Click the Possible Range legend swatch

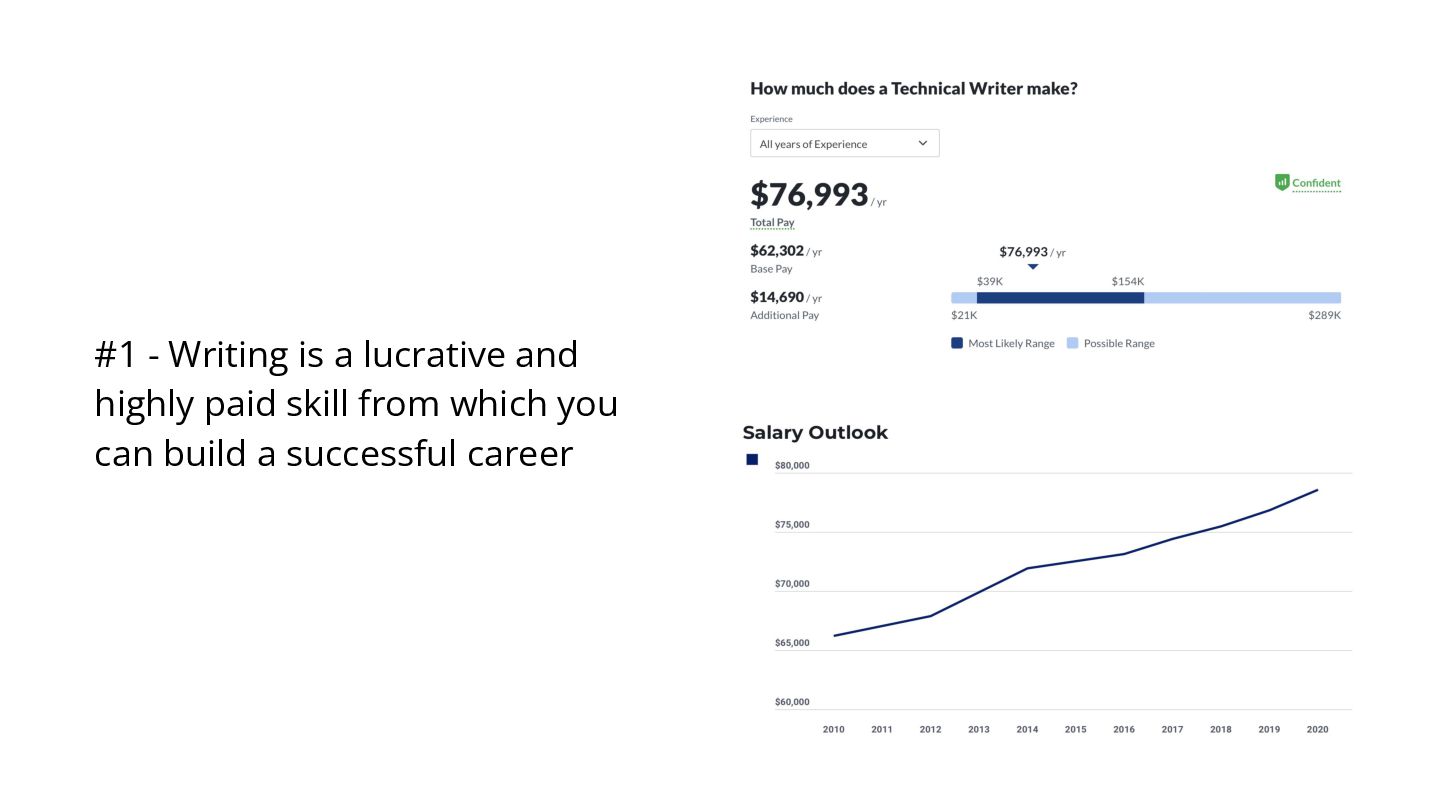tap(1073, 343)
